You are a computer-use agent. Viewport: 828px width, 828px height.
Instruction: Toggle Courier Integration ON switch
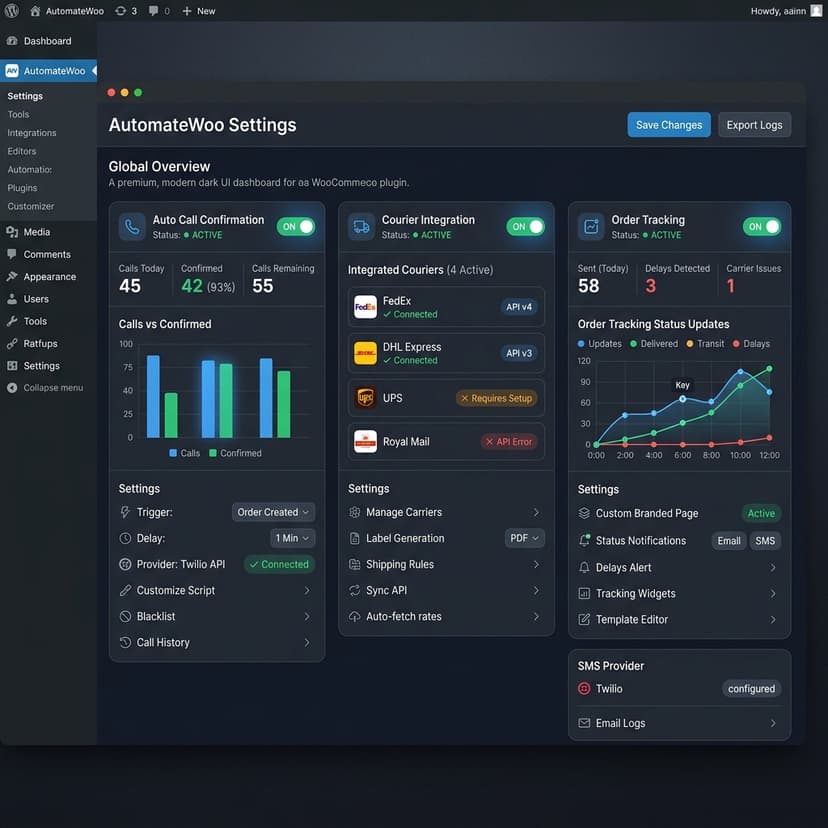(525, 227)
